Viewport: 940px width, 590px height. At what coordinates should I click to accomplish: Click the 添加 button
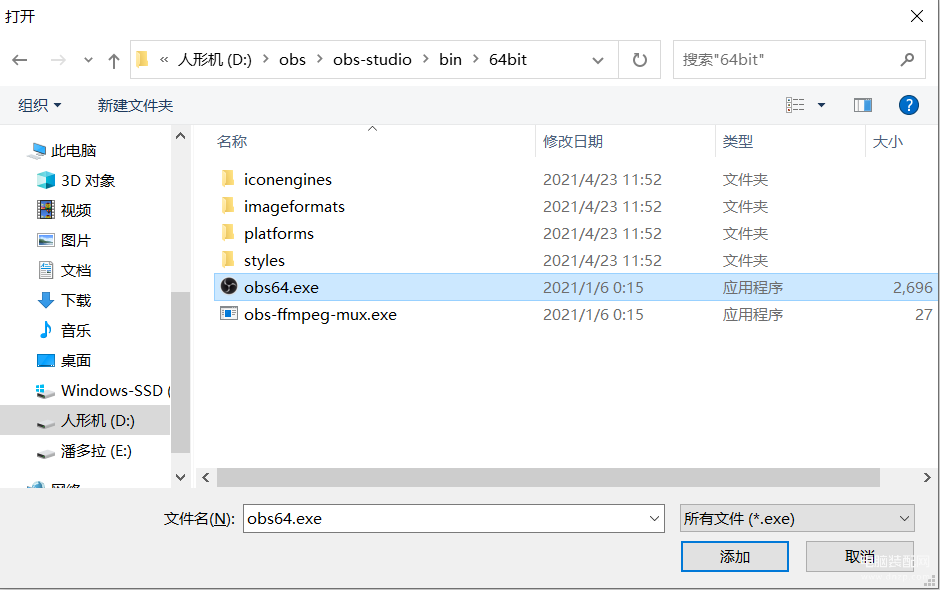[x=734, y=556]
